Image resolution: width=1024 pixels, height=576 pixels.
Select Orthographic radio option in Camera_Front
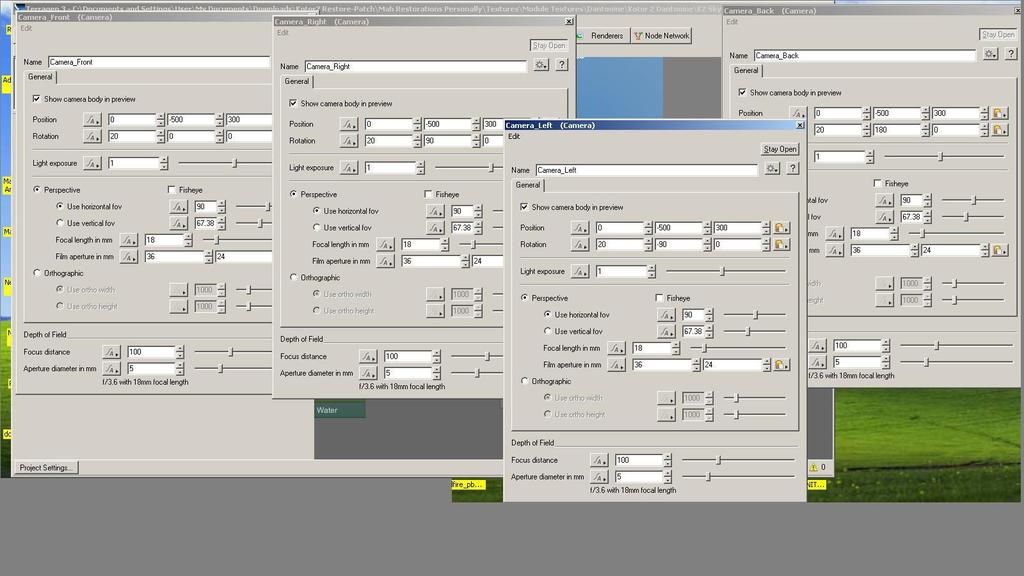point(38,273)
